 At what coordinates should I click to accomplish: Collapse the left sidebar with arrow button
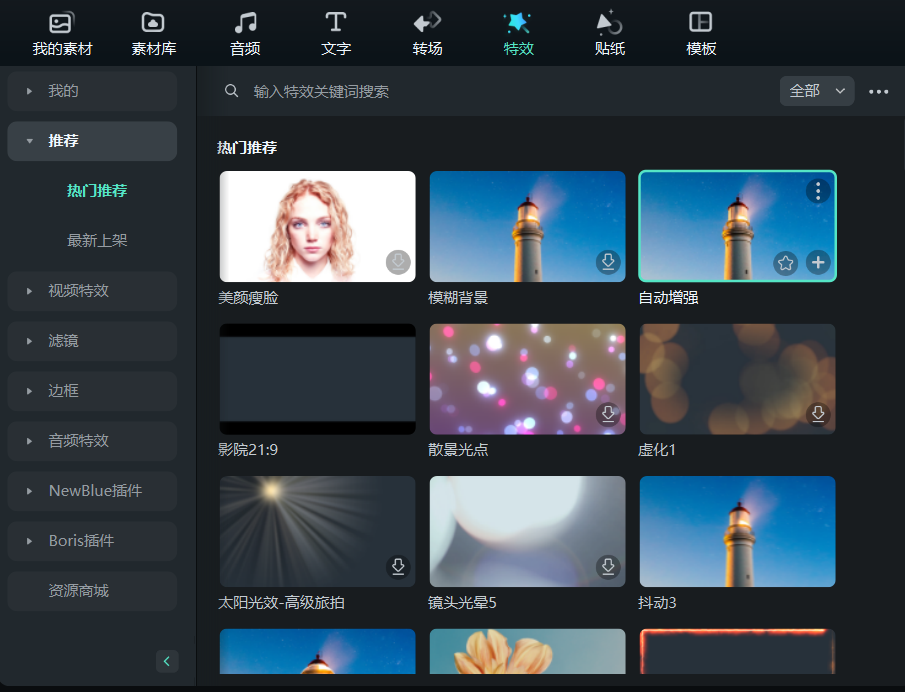coord(167,661)
